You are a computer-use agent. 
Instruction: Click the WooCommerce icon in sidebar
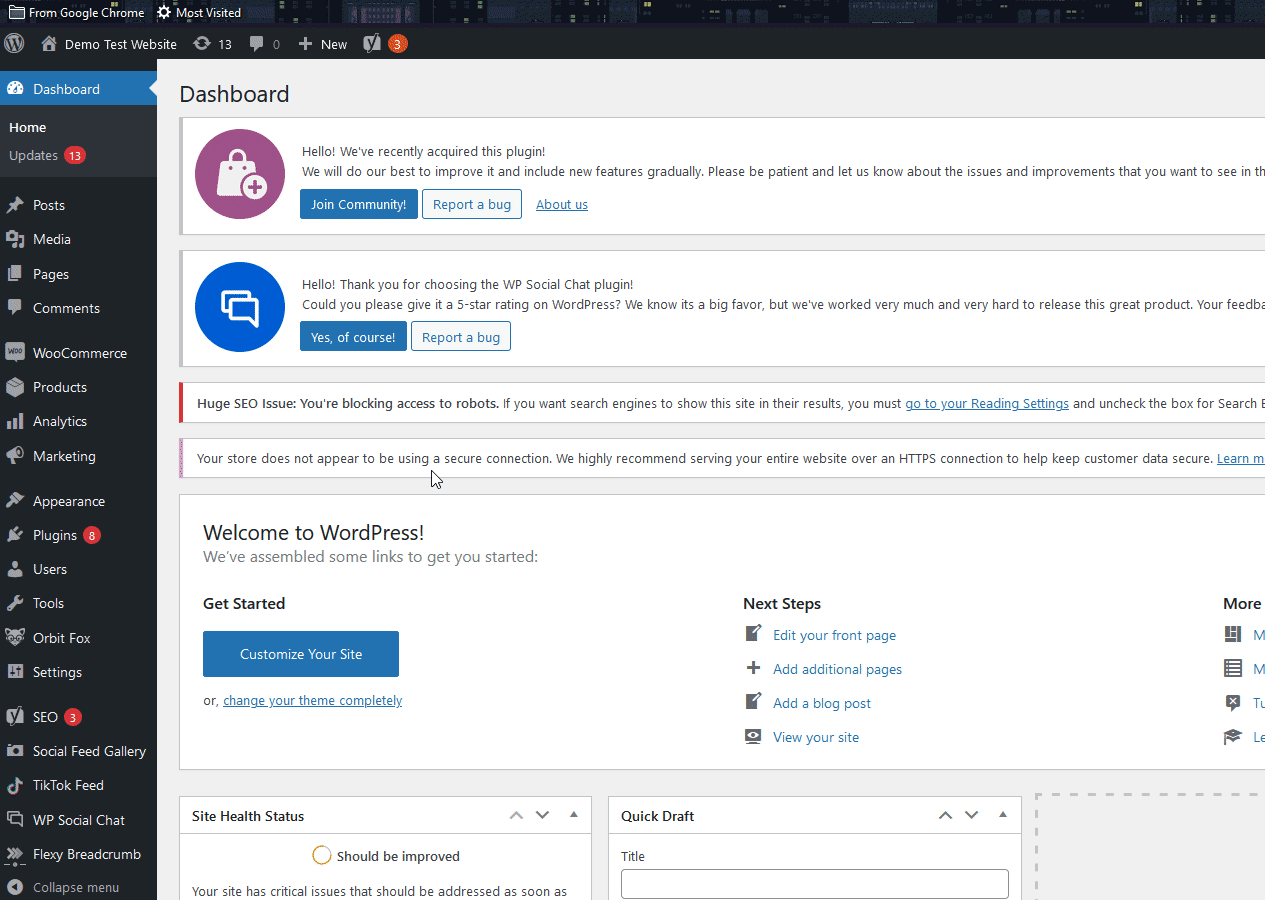[x=15, y=353]
